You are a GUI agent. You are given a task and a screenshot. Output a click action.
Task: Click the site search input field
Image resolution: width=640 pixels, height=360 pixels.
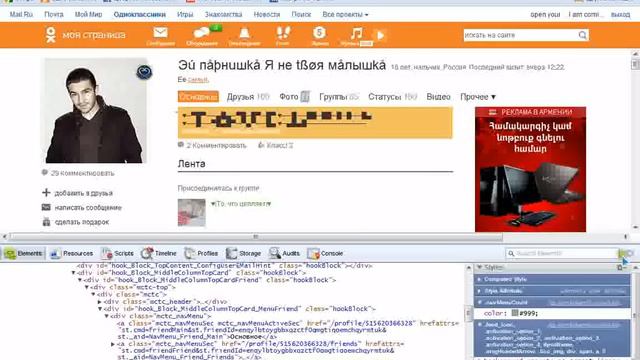[520, 35]
